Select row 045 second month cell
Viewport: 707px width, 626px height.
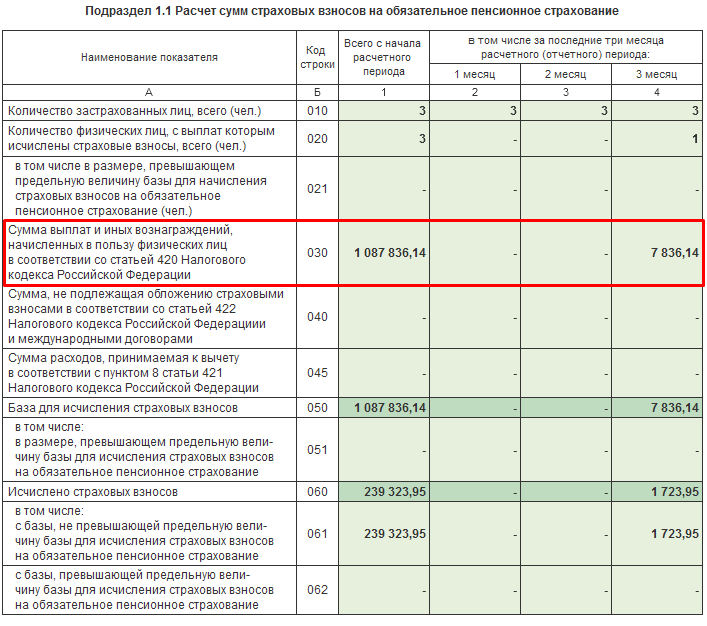click(x=566, y=373)
